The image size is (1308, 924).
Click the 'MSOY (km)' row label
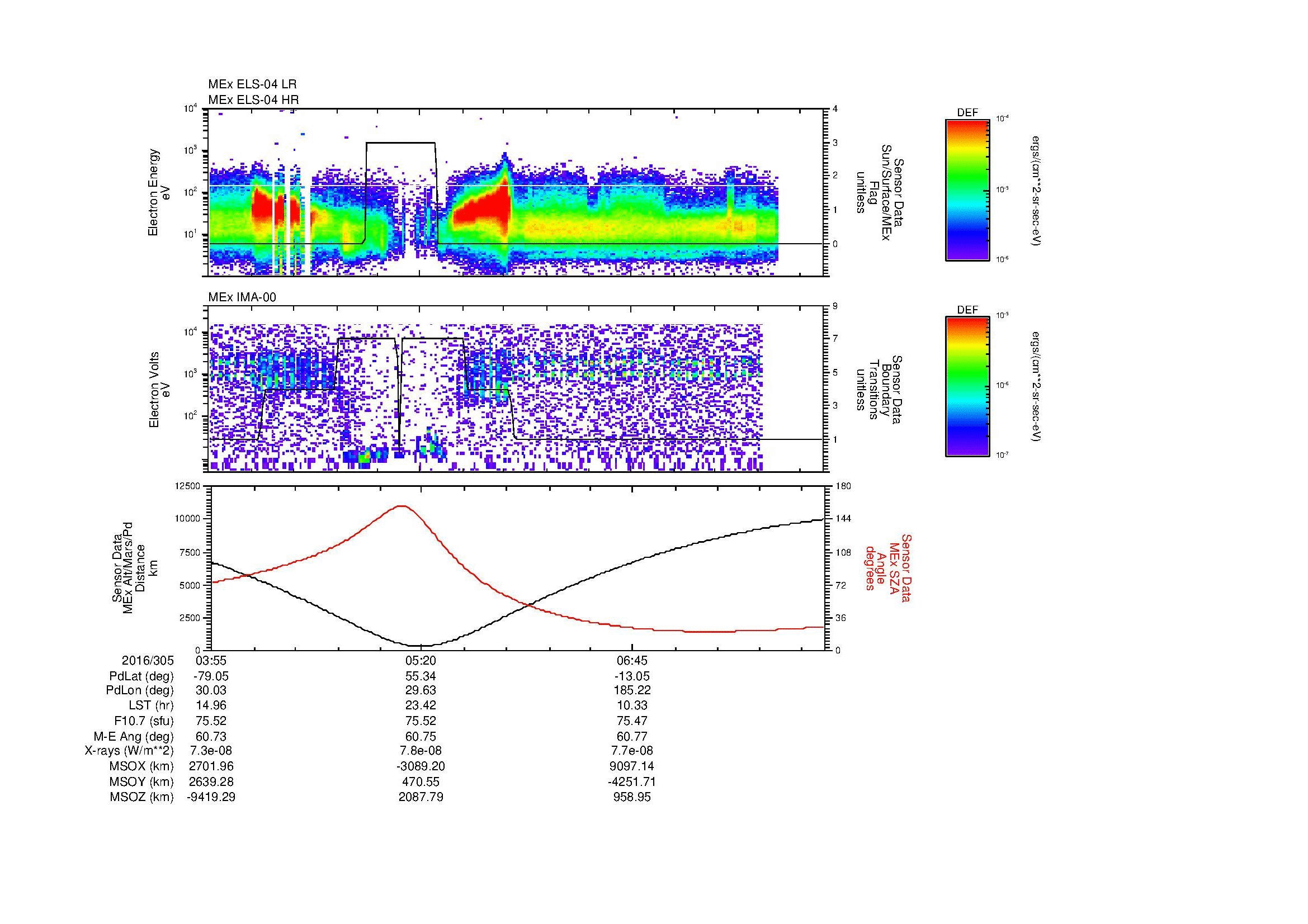[x=142, y=781]
